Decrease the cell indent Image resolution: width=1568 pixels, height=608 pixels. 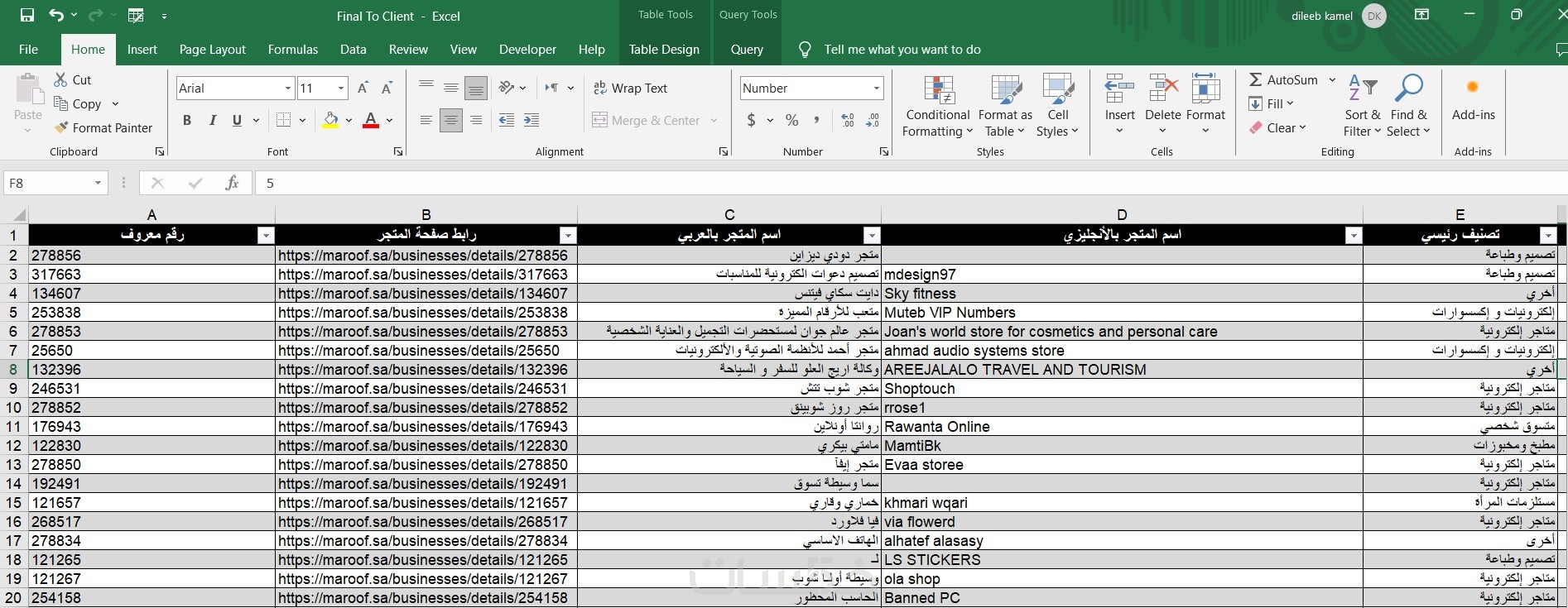(507, 120)
